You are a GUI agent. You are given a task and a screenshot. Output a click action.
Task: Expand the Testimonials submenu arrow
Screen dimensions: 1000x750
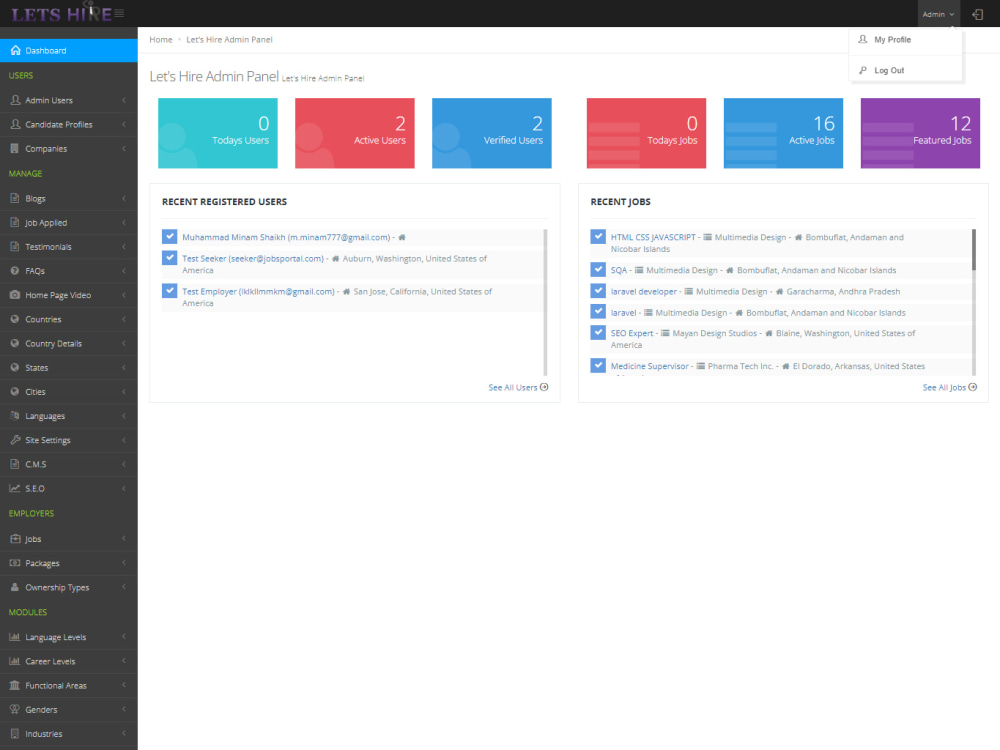124,247
